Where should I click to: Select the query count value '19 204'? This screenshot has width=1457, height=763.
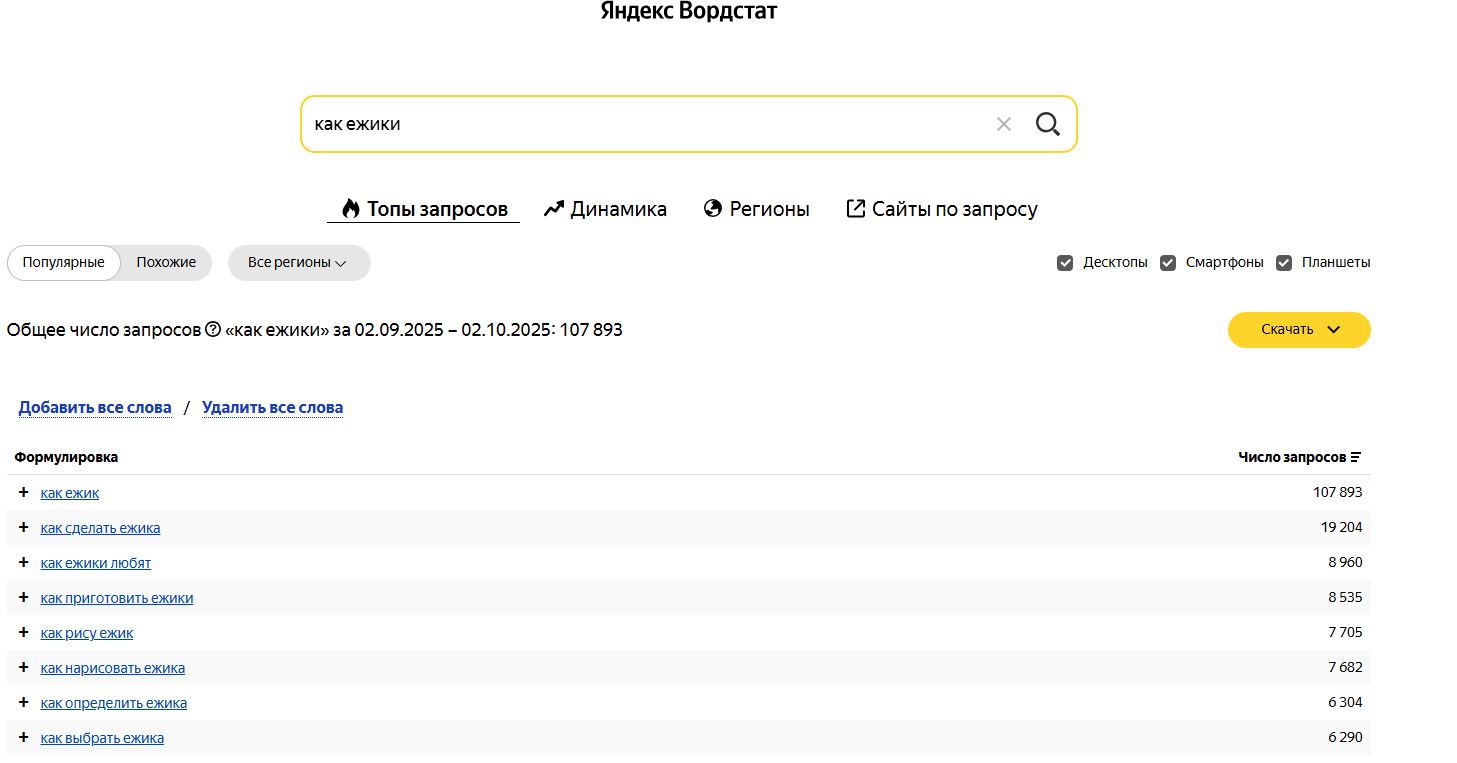point(1341,527)
